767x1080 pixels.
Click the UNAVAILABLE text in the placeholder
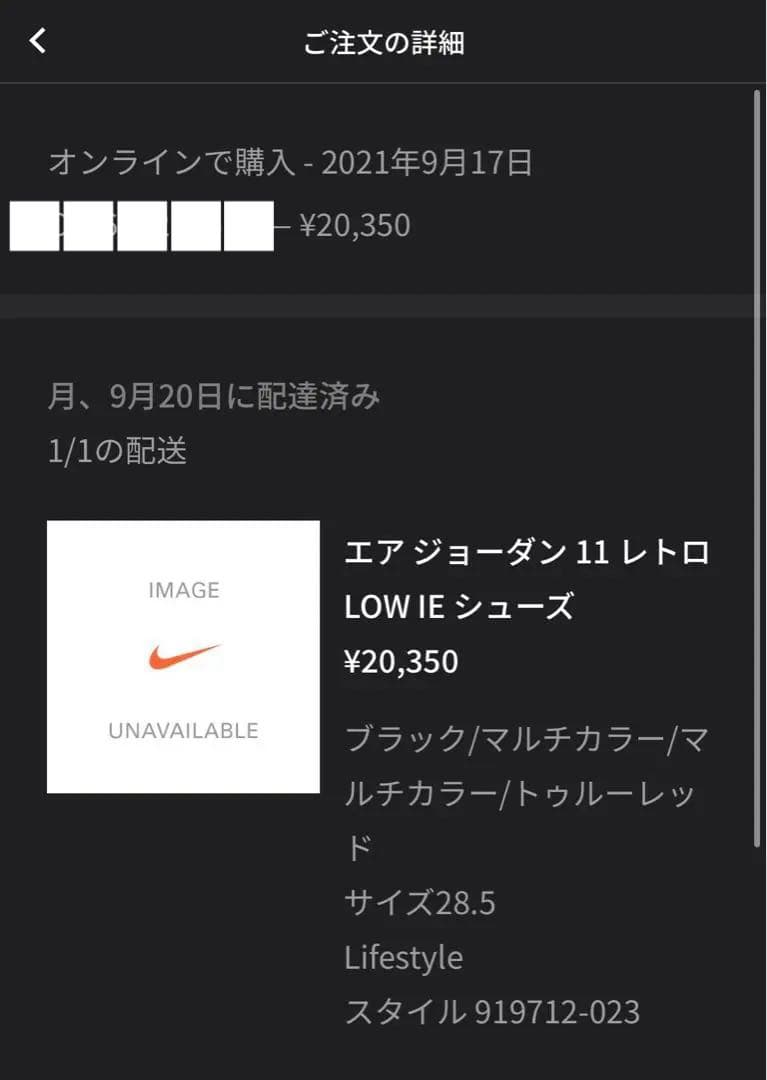[x=183, y=731]
